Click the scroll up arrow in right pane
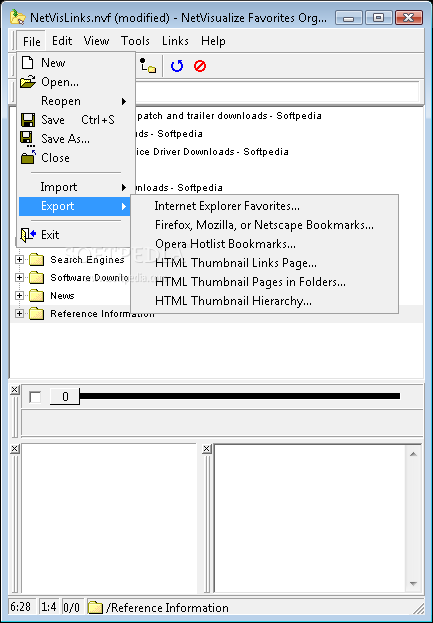The image size is (433, 623). click(x=413, y=454)
